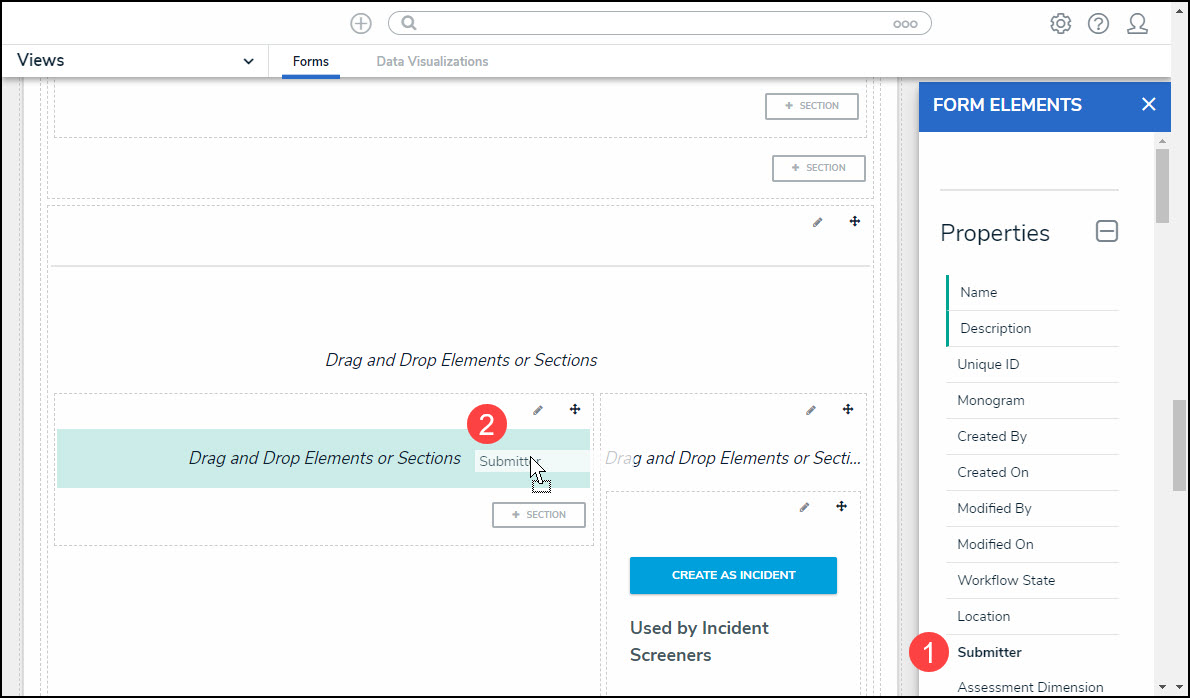Collapse the Properties section
This screenshot has width=1190, height=698.
[x=1106, y=232]
